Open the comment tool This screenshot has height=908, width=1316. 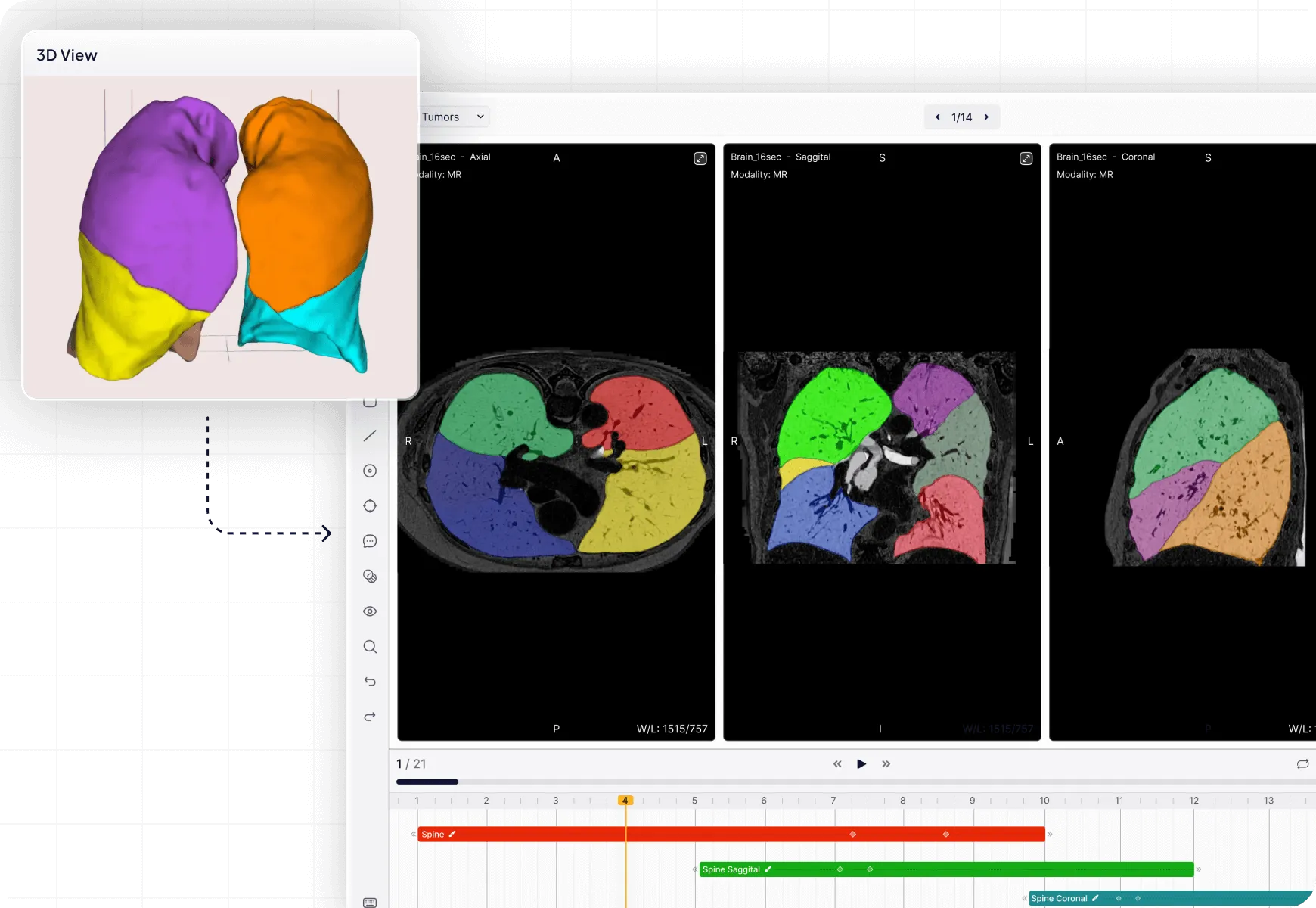[x=370, y=541]
